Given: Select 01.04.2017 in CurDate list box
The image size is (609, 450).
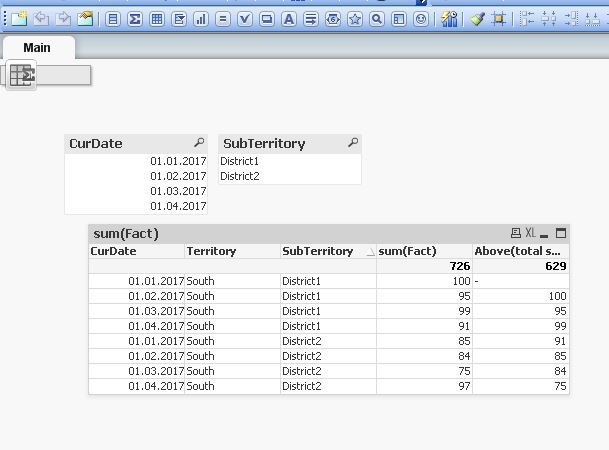Looking at the screenshot, I should 136,206.
